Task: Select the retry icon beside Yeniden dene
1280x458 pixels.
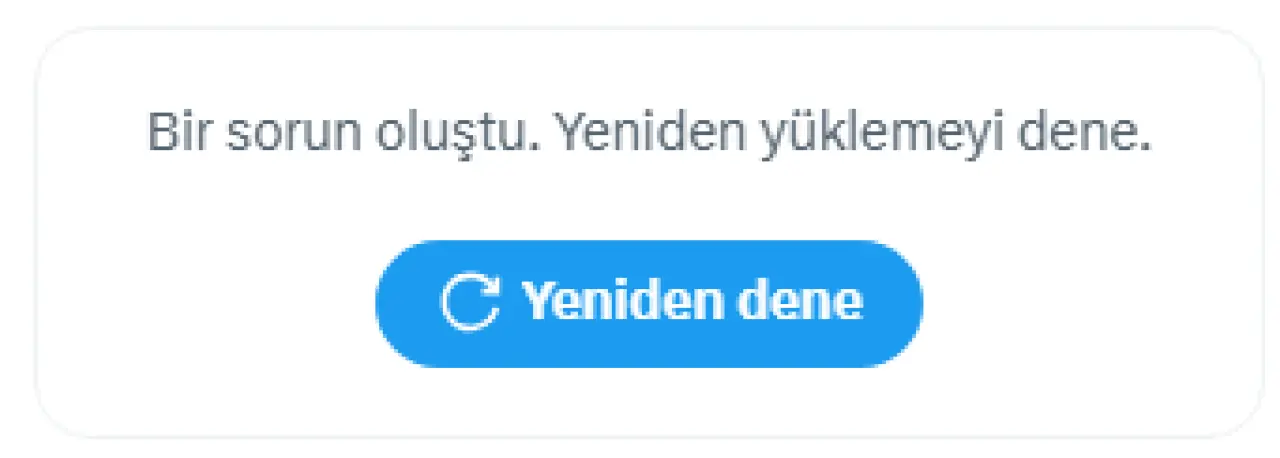Action: pyautogui.click(x=469, y=303)
